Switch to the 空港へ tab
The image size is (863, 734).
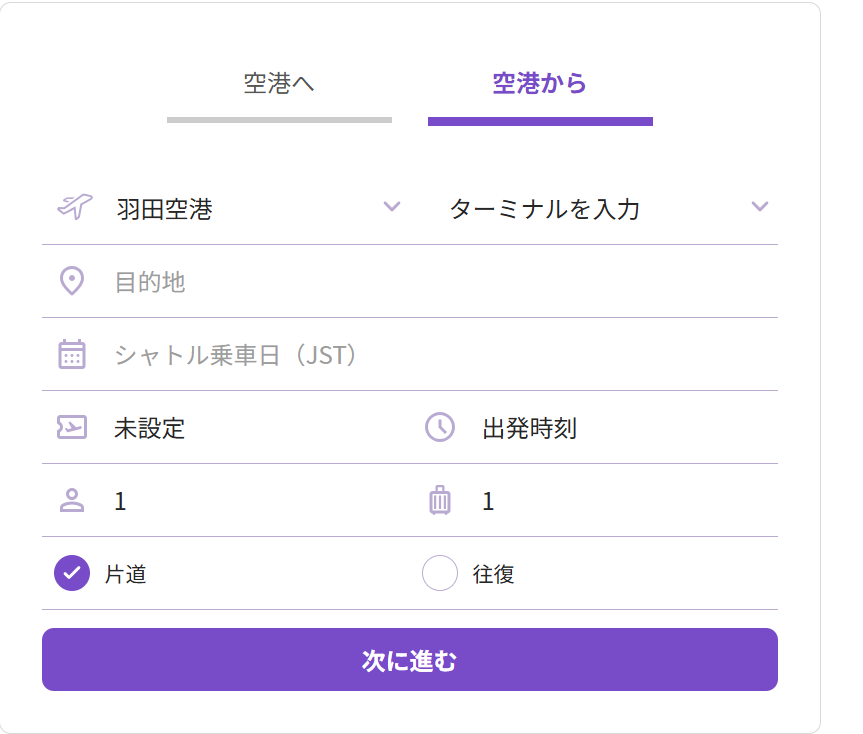279,84
